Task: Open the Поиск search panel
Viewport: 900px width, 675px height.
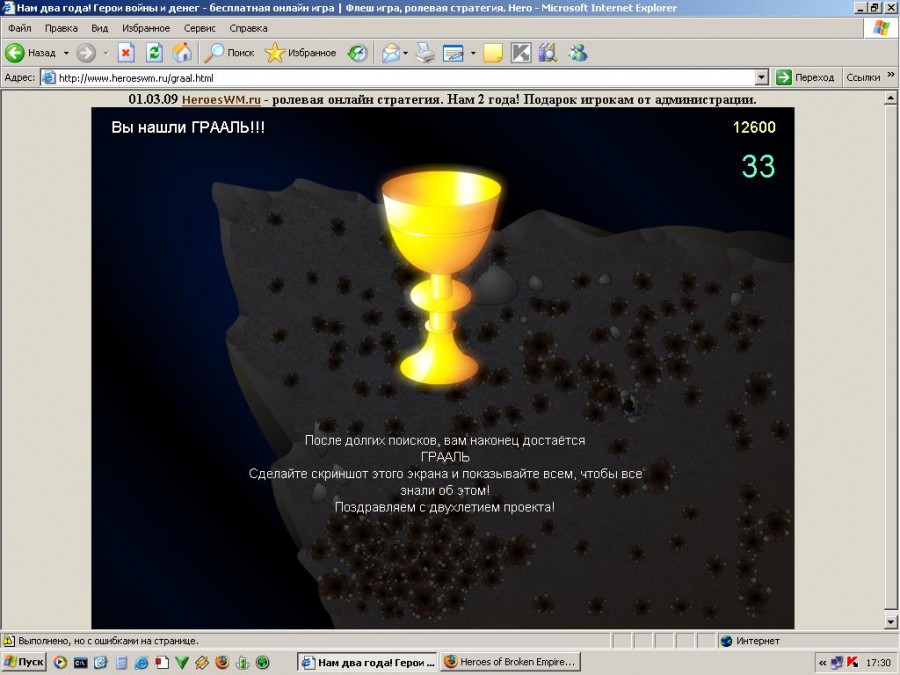Action: (230, 53)
